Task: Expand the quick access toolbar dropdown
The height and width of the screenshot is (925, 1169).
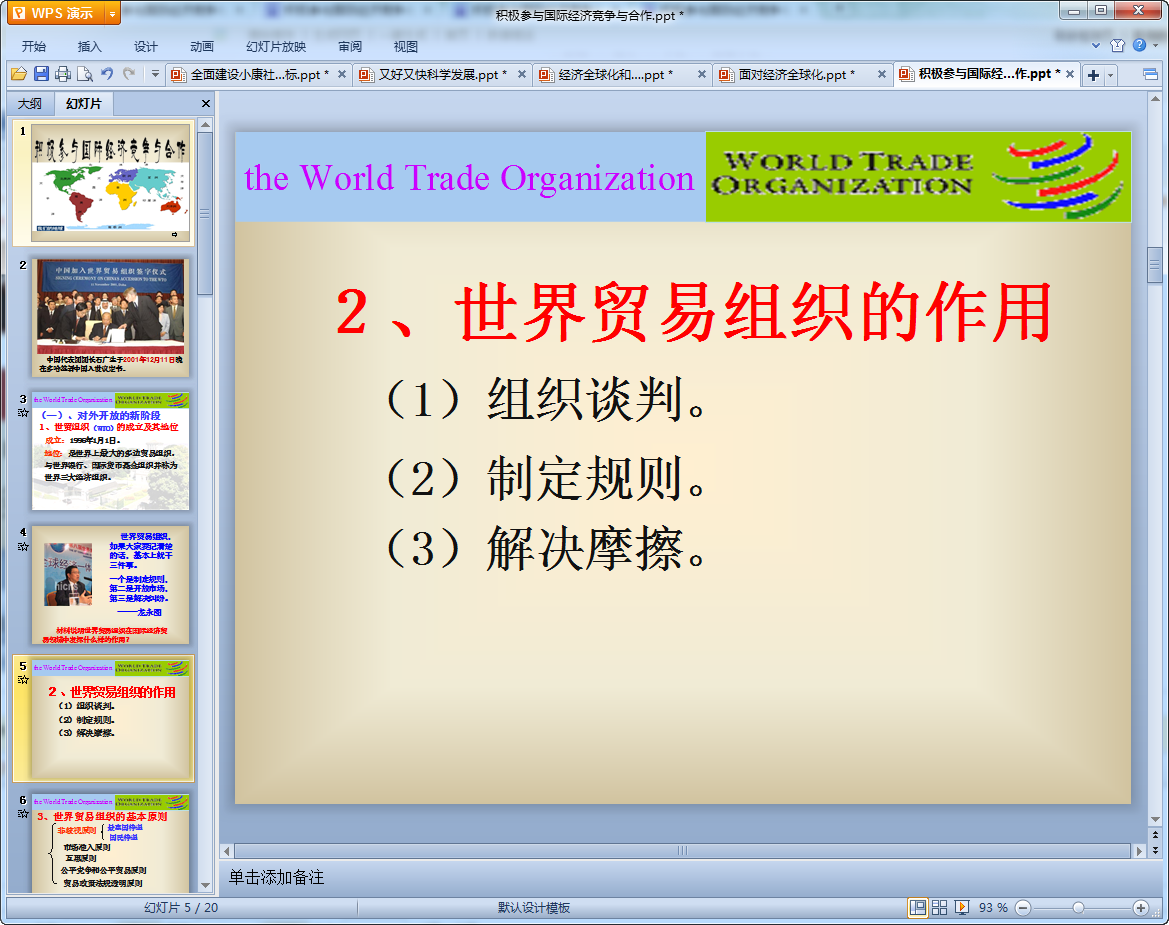Action: [155, 74]
